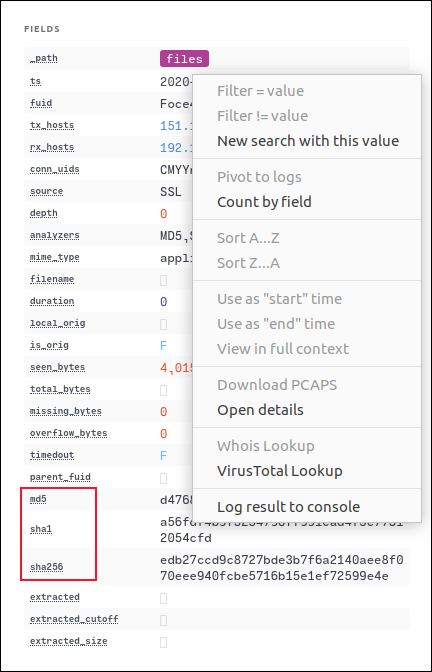Choose Count by field option
The image size is (432, 672).
[x=264, y=202]
